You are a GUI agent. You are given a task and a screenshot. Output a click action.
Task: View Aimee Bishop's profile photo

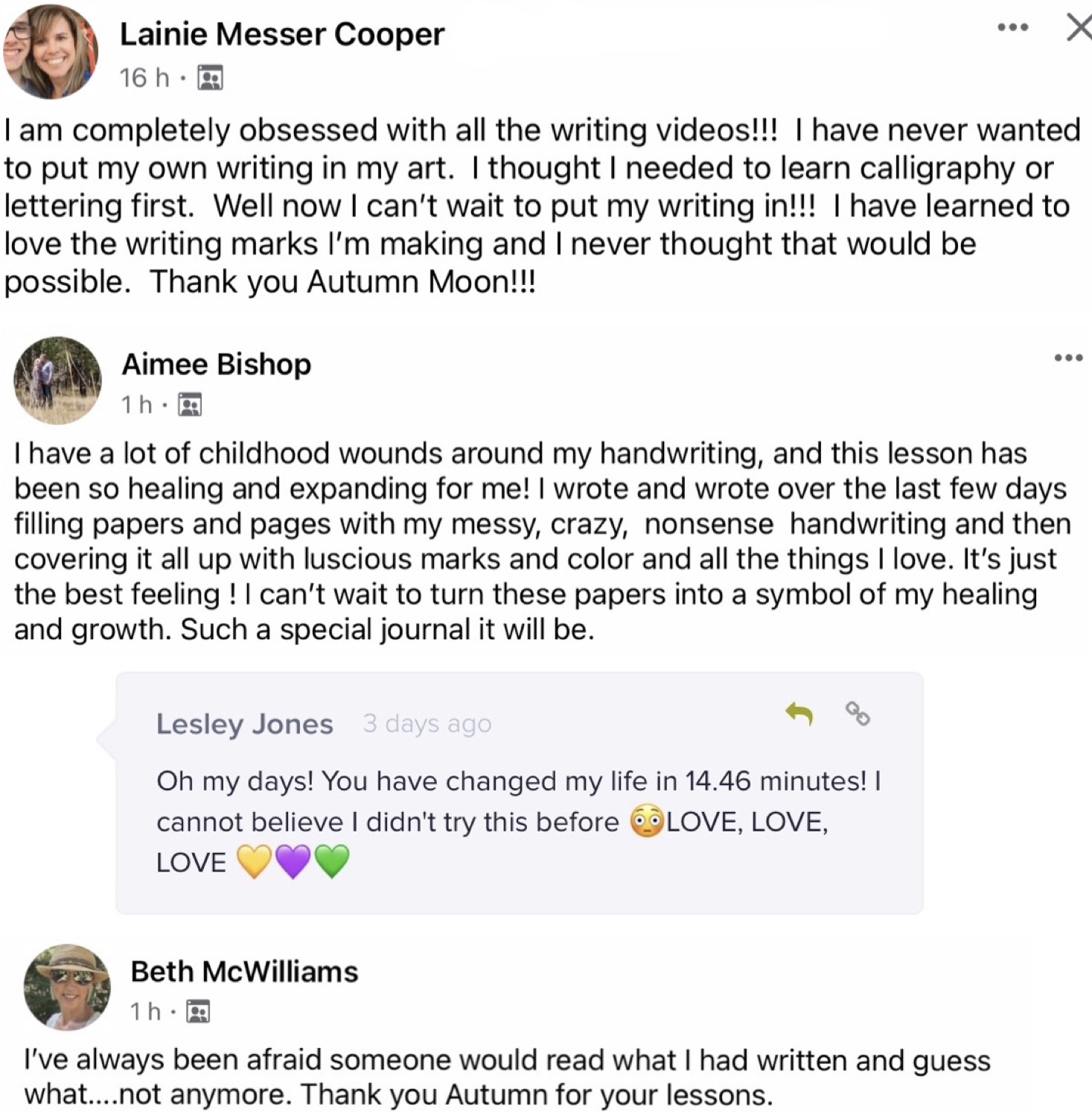(x=57, y=380)
